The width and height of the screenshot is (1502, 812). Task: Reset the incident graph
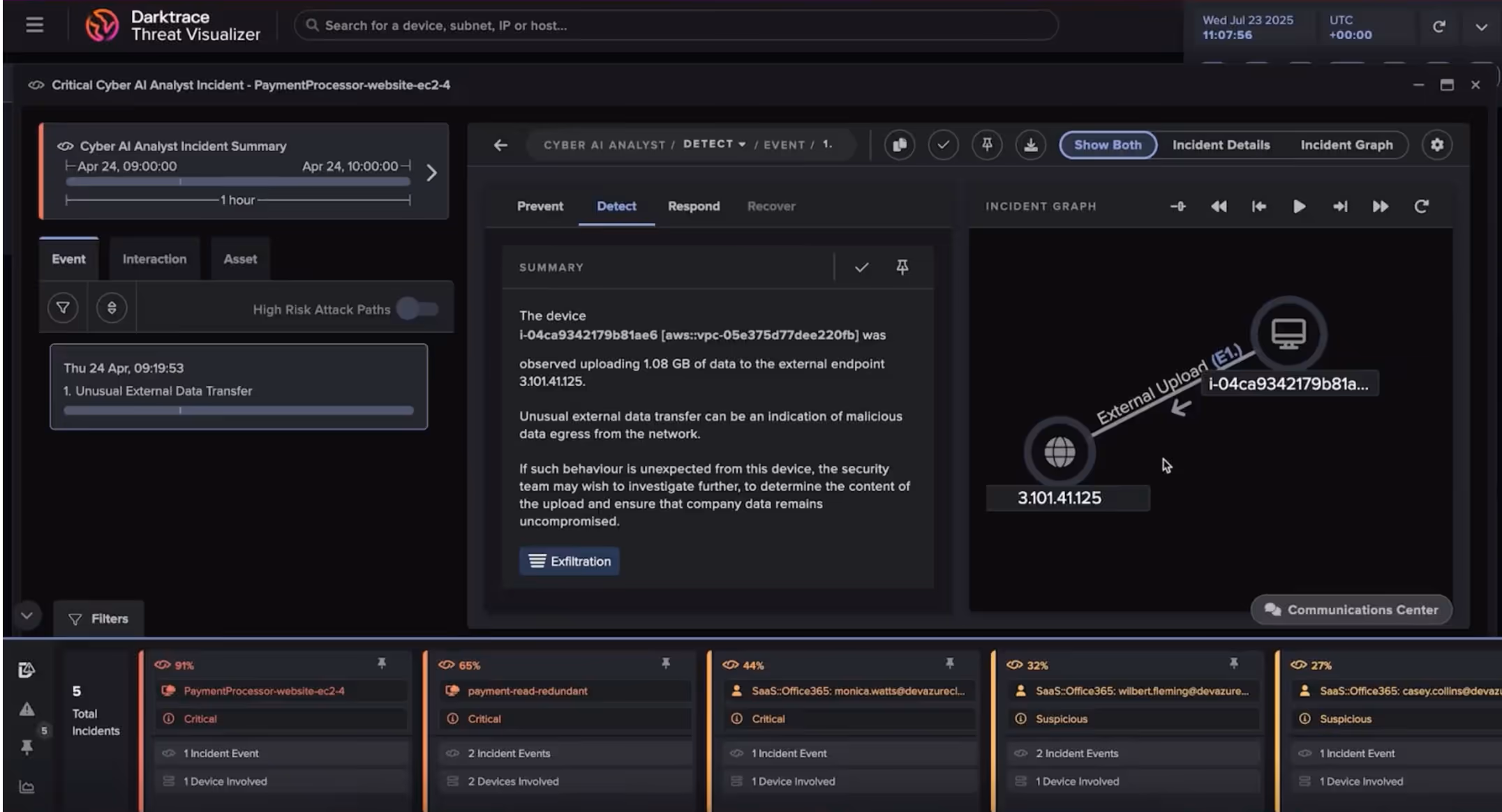pyautogui.click(x=1421, y=206)
